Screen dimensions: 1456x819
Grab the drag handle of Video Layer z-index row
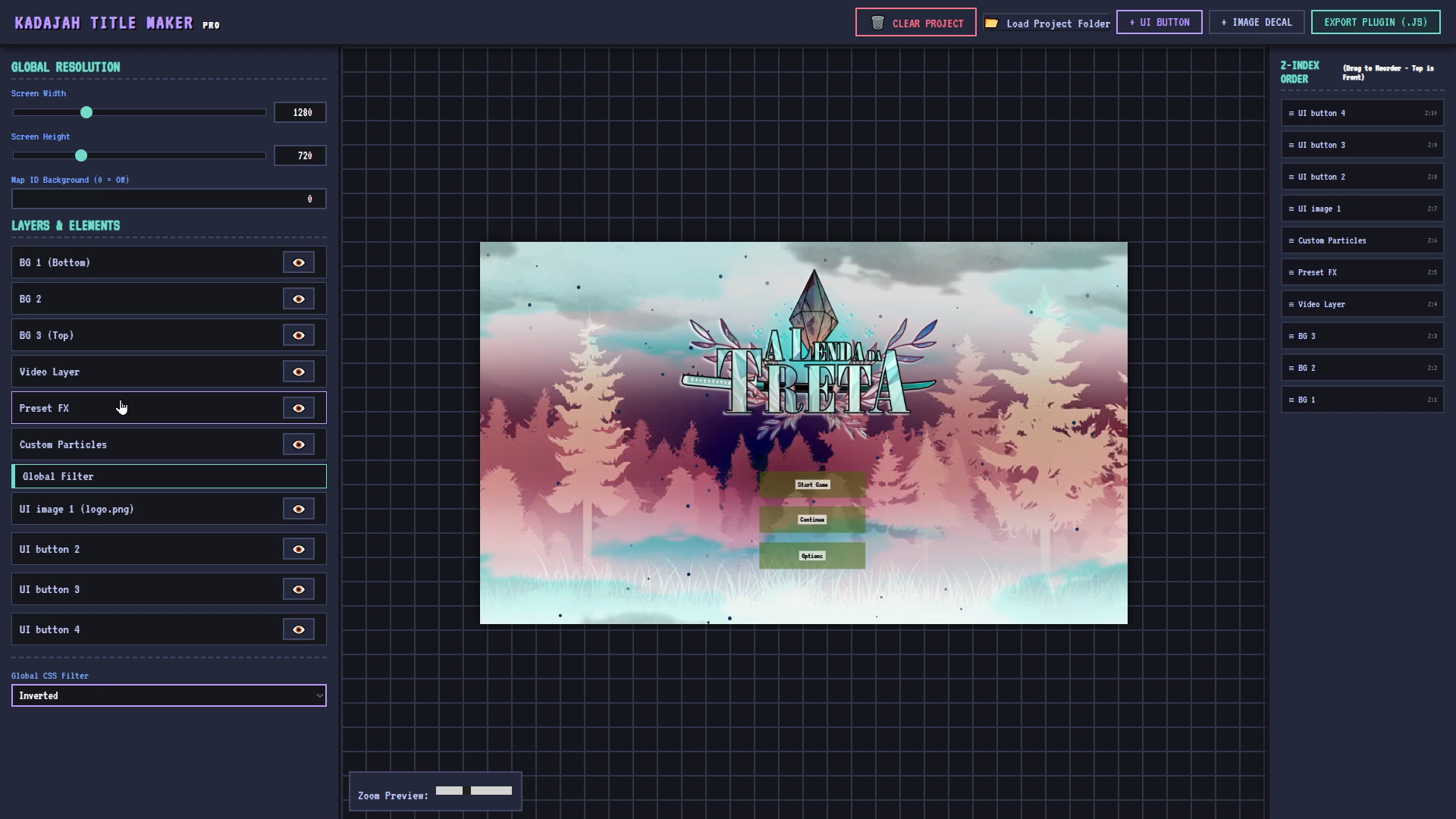click(x=1291, y=304)
